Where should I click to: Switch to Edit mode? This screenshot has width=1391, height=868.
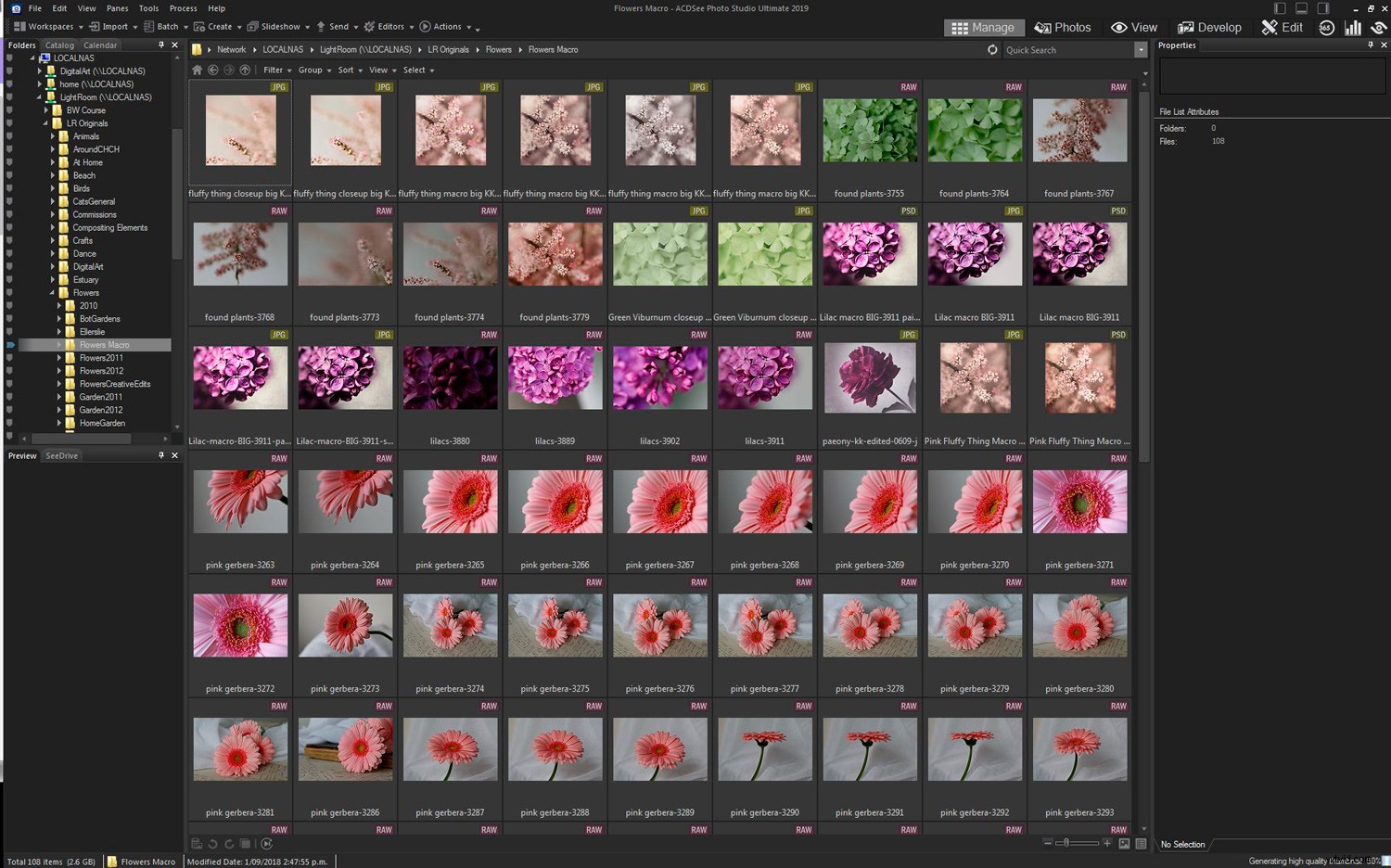tap(1282, 27)
